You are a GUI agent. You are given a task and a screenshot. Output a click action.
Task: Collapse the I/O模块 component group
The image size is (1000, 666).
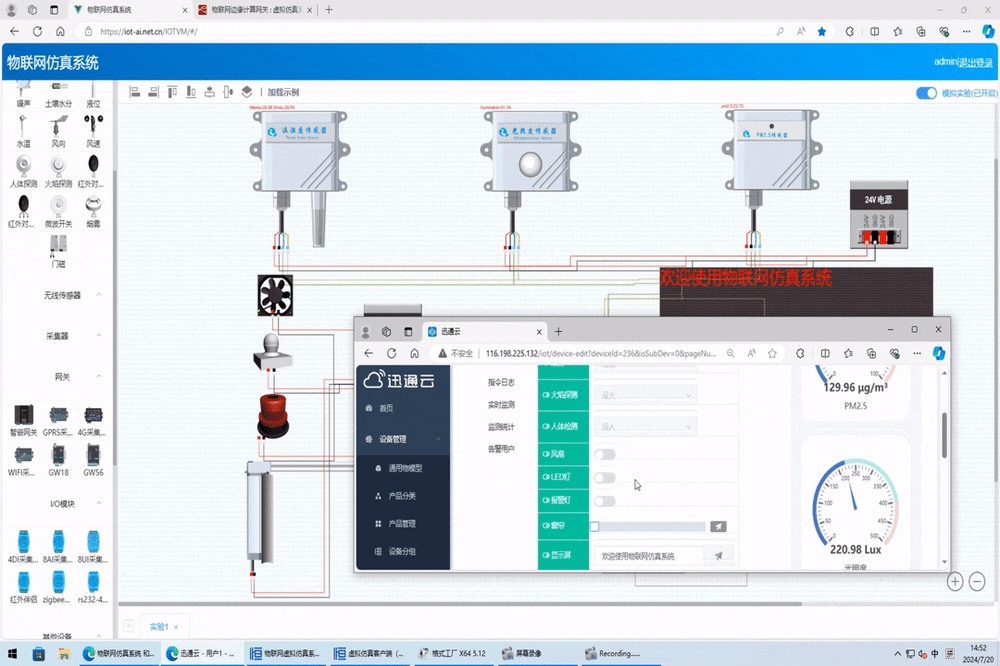click(x=98, y=504)
